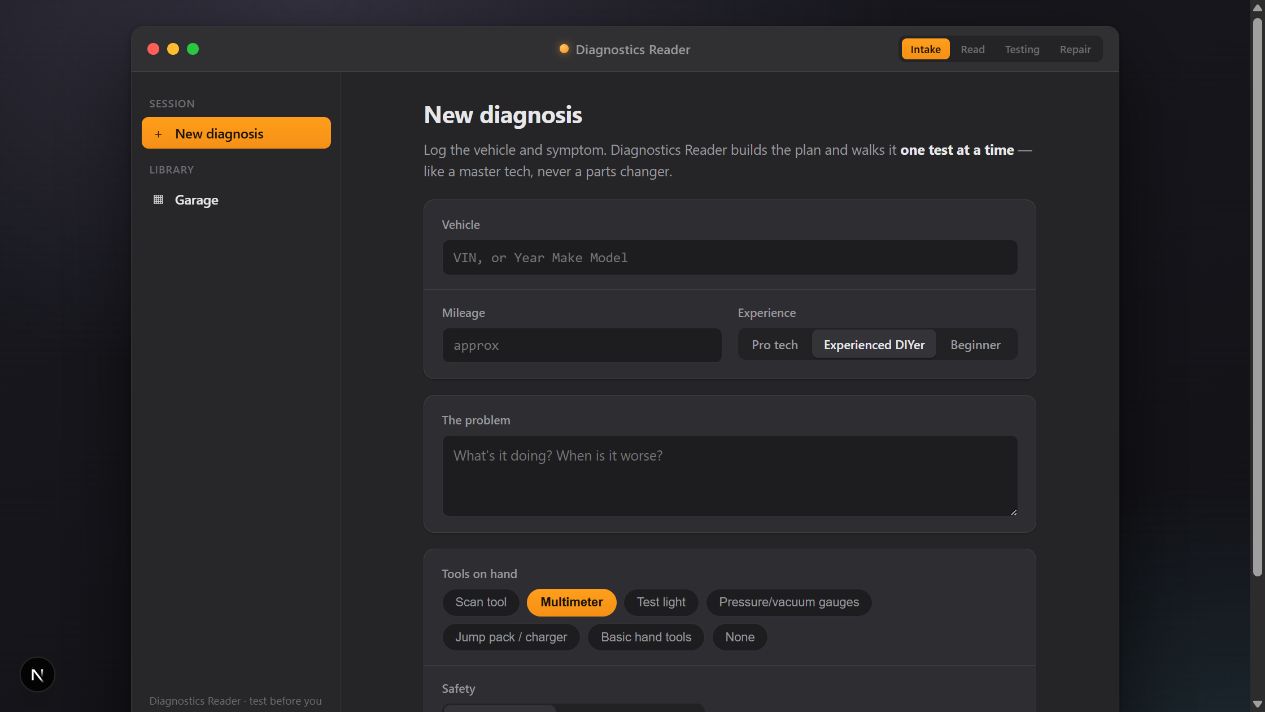The width and height of the screenshot is (1265, 712).
Task: Click the orange dot beside Diagnostics Reader title
Action: point(564,49)
